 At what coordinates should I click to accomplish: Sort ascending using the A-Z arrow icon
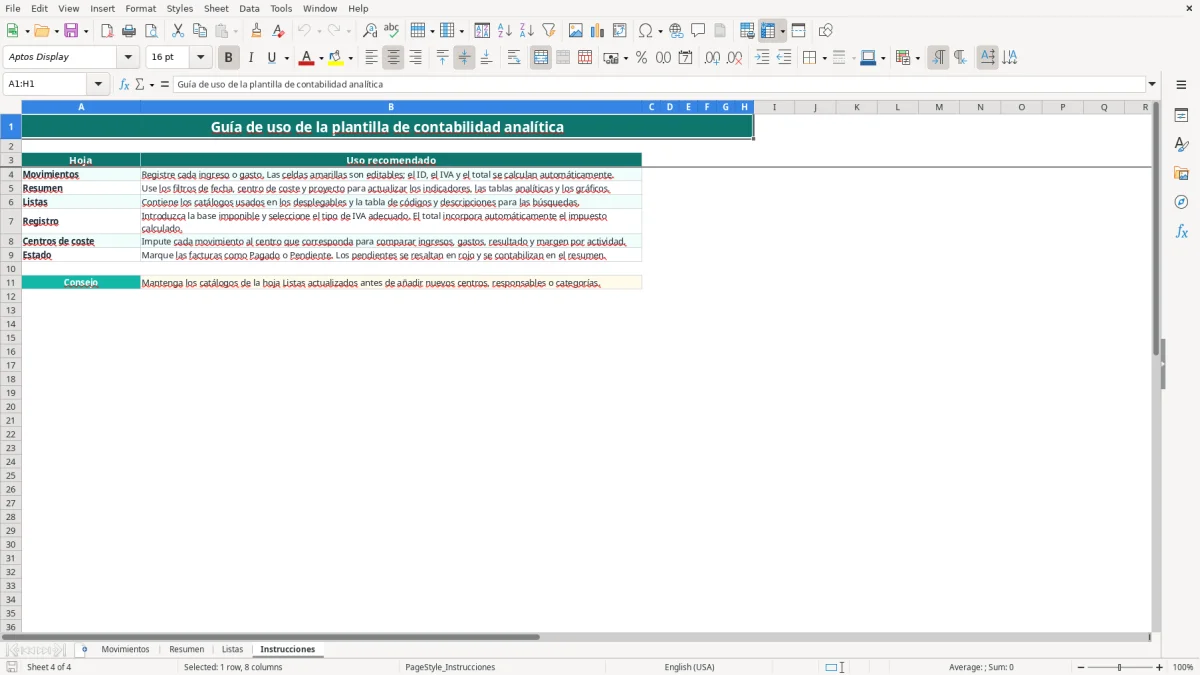505,31
